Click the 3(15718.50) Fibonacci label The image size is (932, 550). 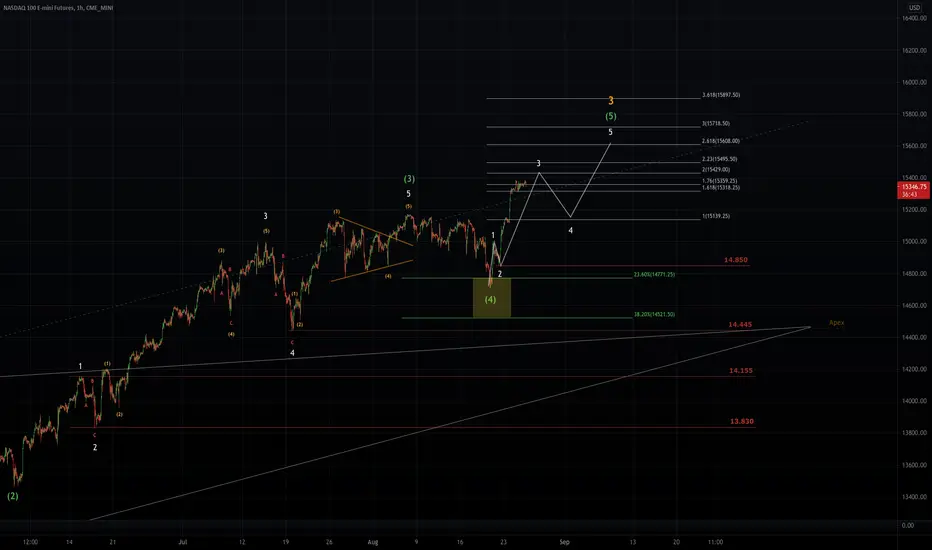coord(716,124)
